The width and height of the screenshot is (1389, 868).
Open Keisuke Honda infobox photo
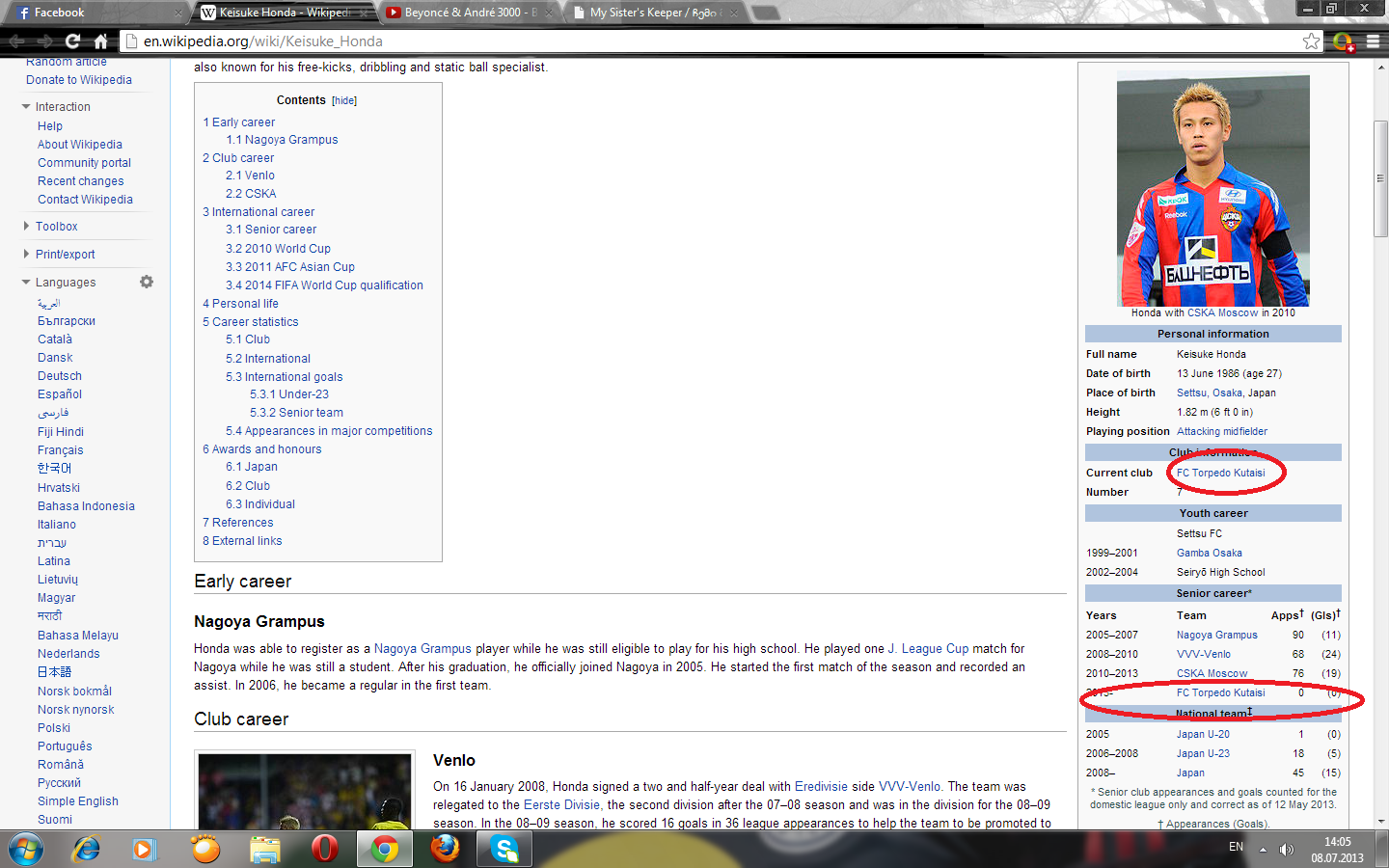1213,190
